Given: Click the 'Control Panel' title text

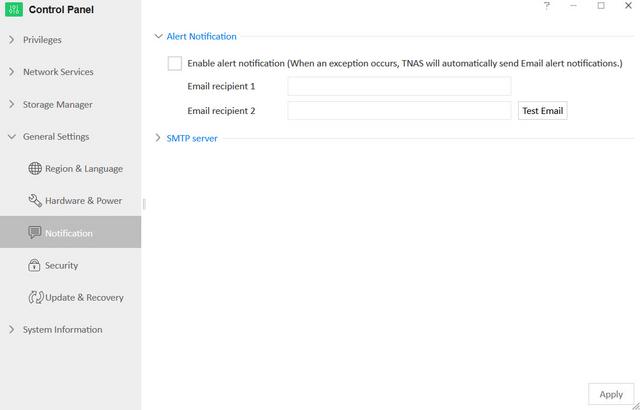Looking at the screenshot, I should 61,9.
